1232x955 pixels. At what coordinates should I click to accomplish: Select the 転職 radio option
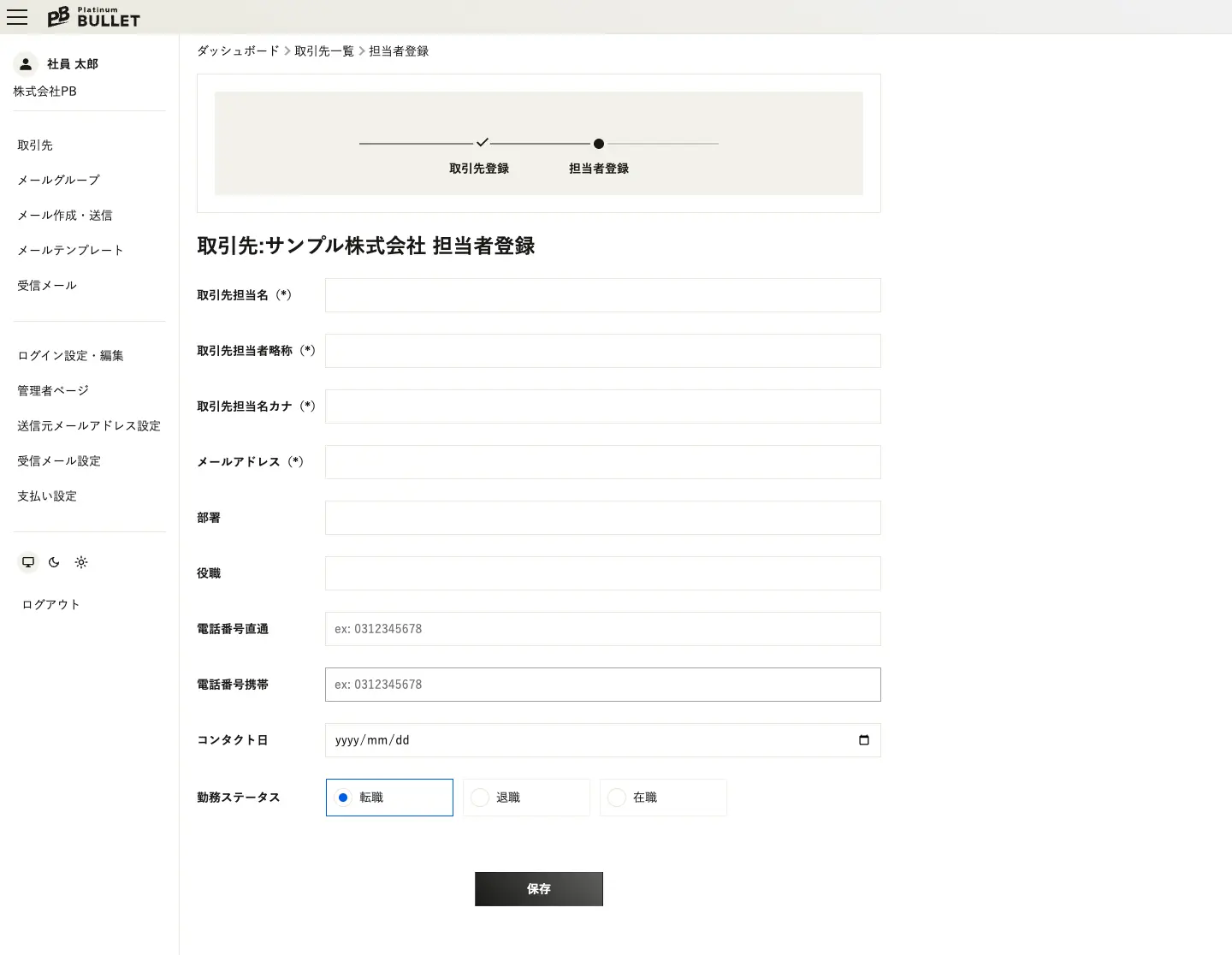tap(343, 798)
